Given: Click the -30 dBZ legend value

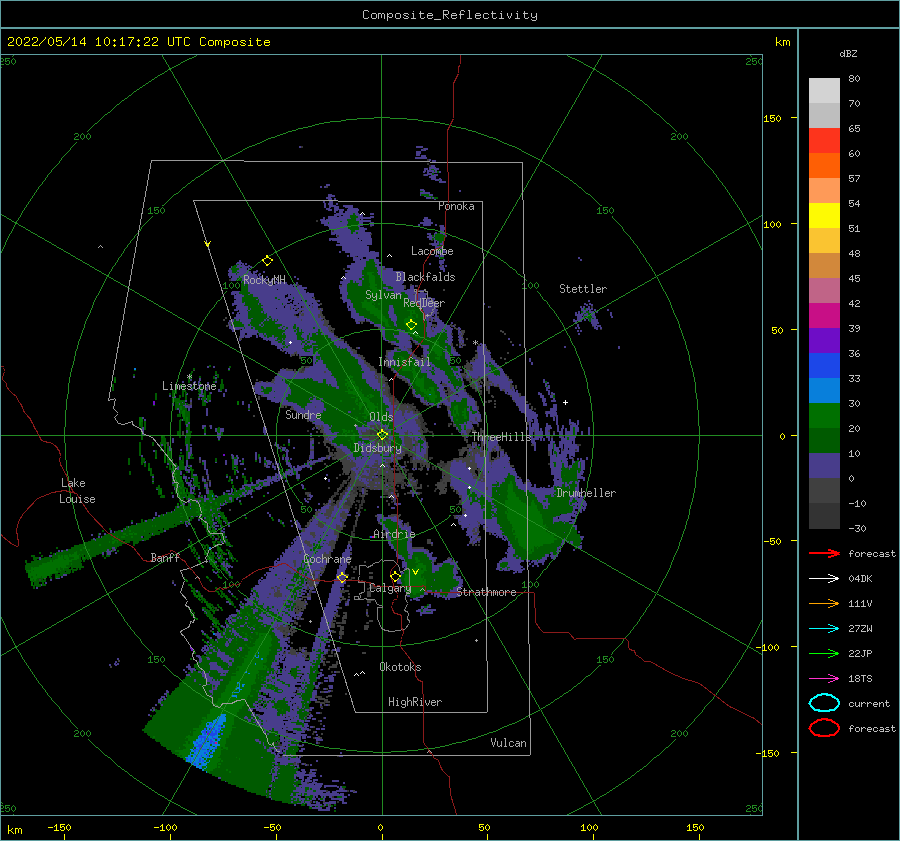Looking at the screenshot, I should (857, 528).
